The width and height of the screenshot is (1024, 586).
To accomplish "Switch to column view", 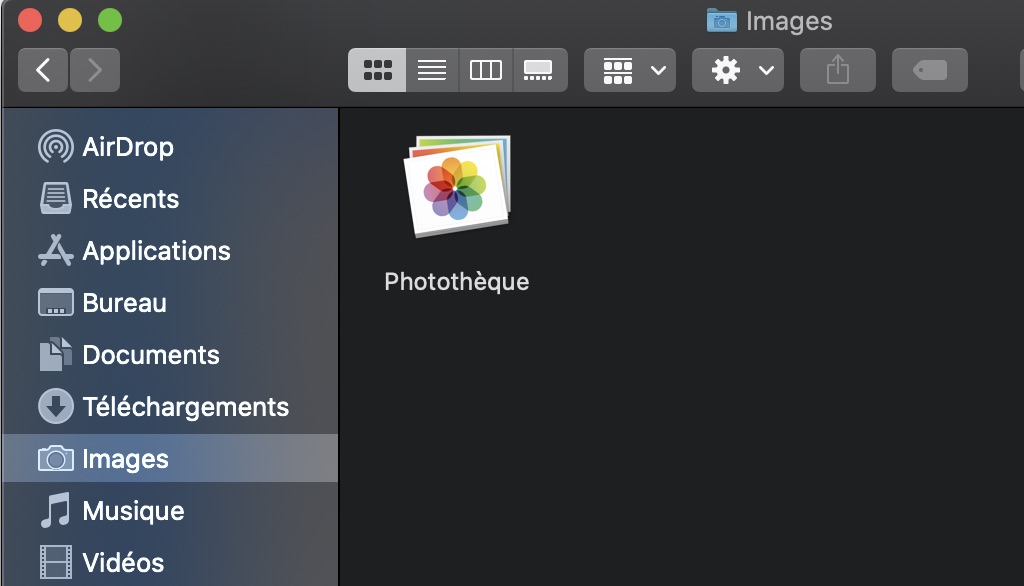I will click(x=486, y=70).
